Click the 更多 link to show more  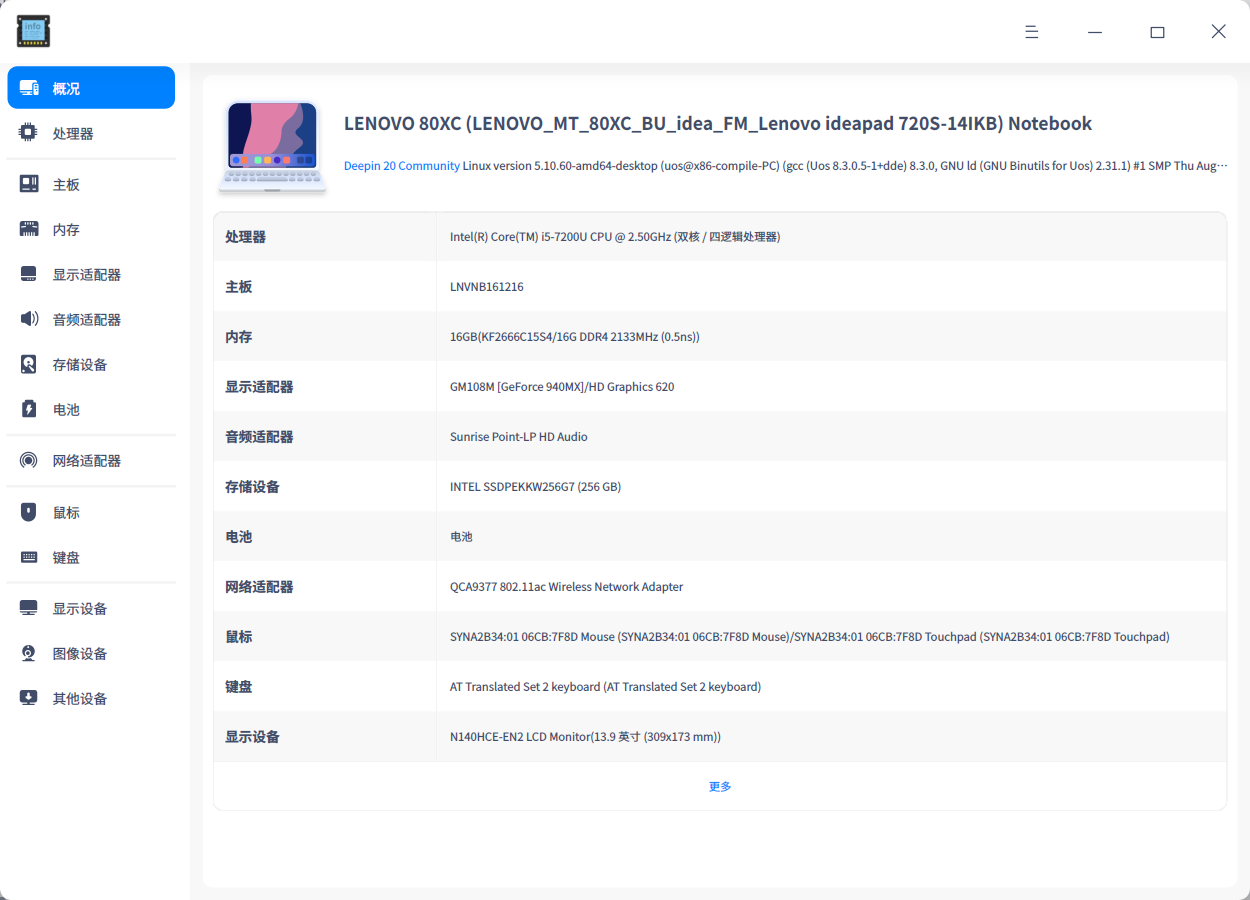coord(720,786)
